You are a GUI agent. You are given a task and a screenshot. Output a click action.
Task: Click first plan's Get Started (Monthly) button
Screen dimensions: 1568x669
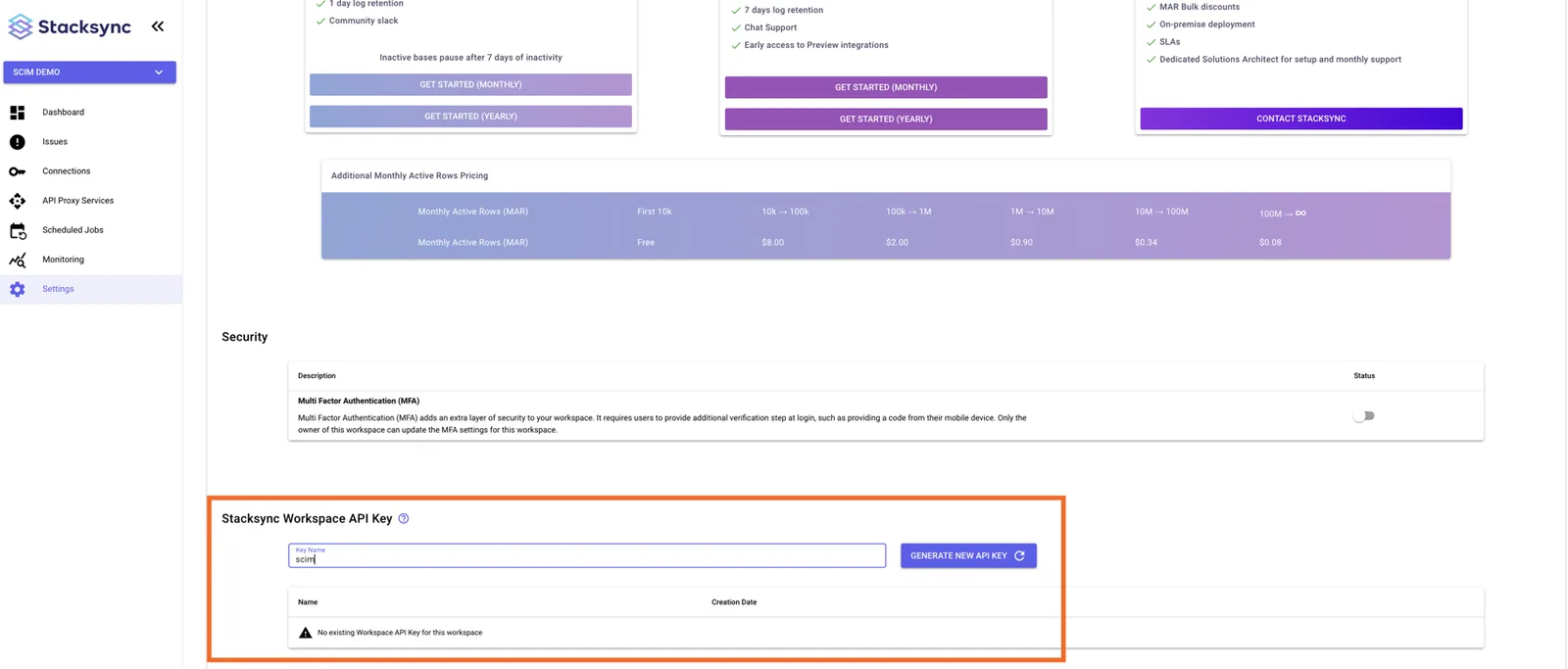[x=470, y=84]
